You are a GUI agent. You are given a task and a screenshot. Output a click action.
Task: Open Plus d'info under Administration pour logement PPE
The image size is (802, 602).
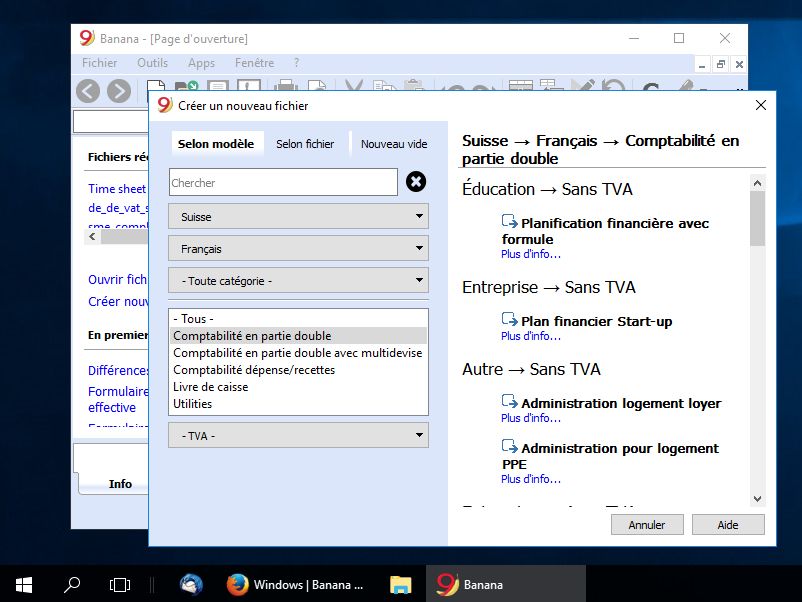(x=530, y=479)
